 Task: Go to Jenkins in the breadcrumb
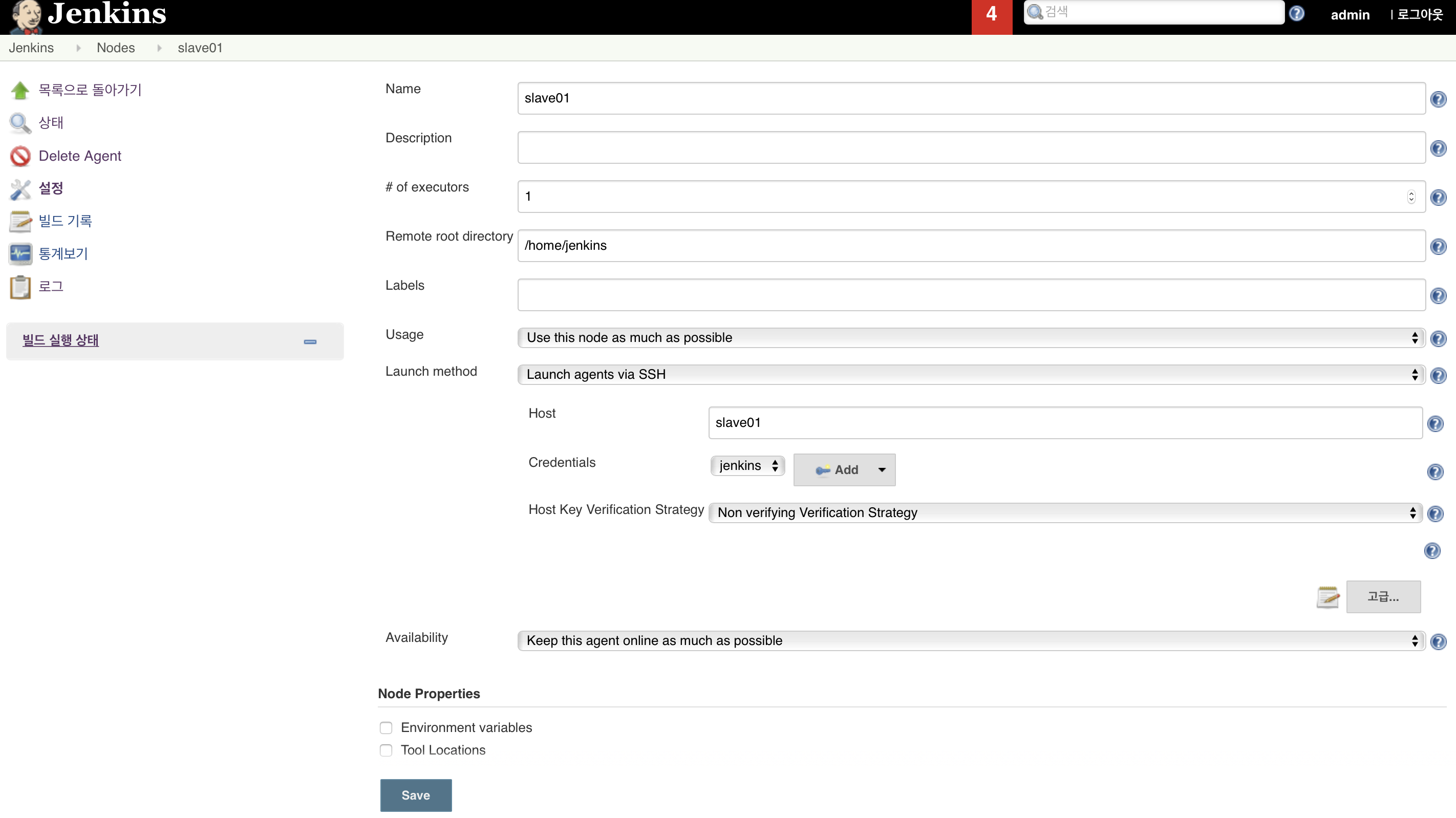tap(31, 48)
